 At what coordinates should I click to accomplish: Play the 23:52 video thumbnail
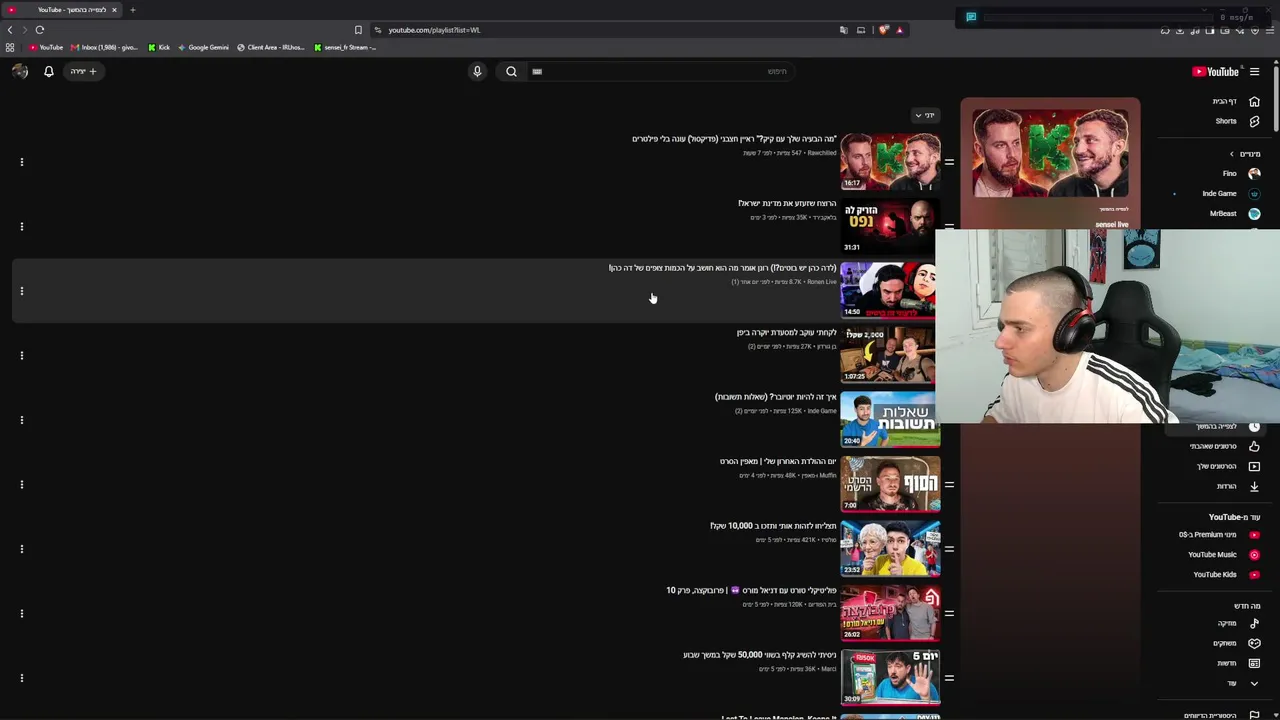[890, 549]
